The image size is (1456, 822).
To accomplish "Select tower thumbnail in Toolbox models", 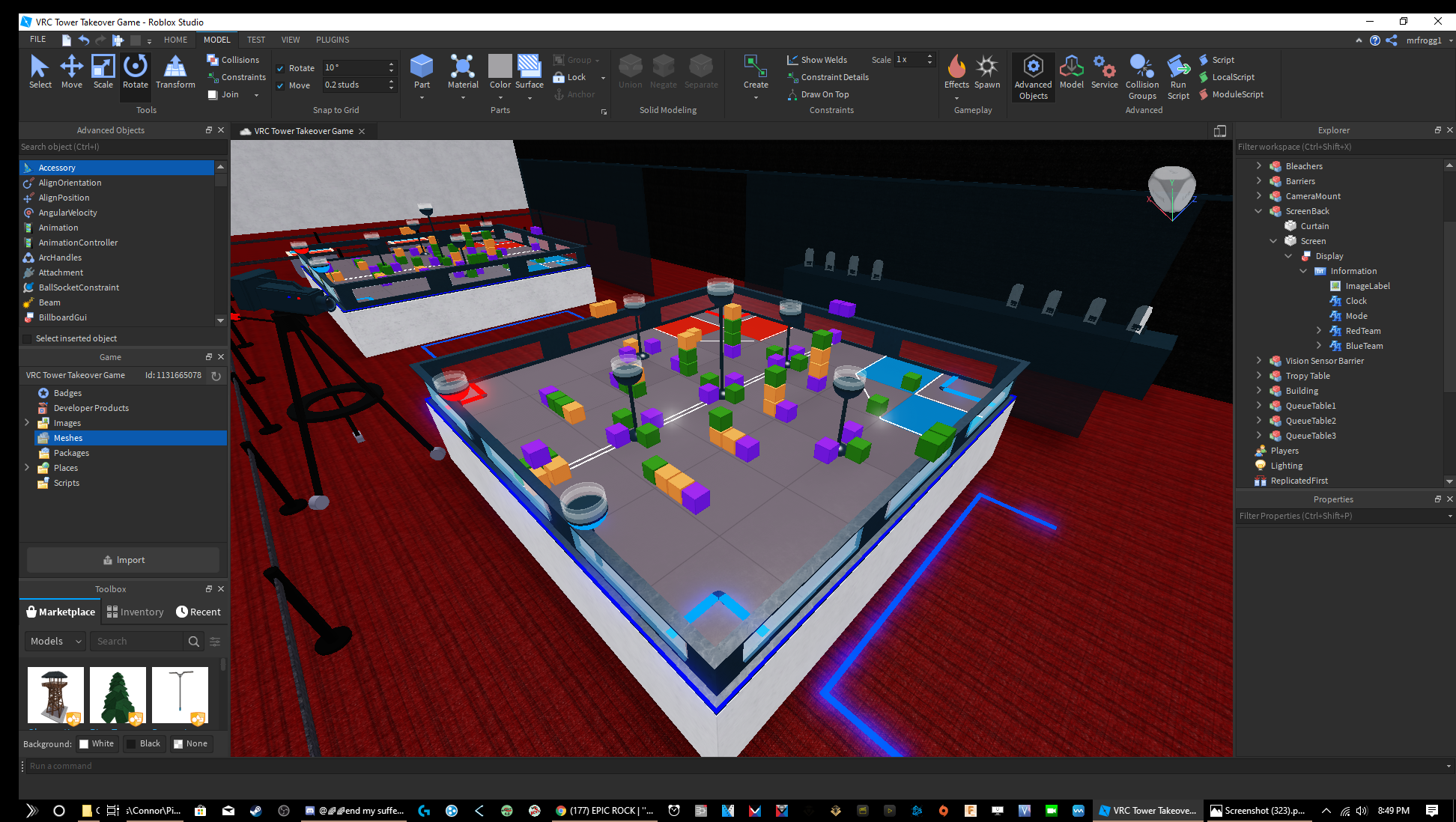I will click(x=54, y=695).
